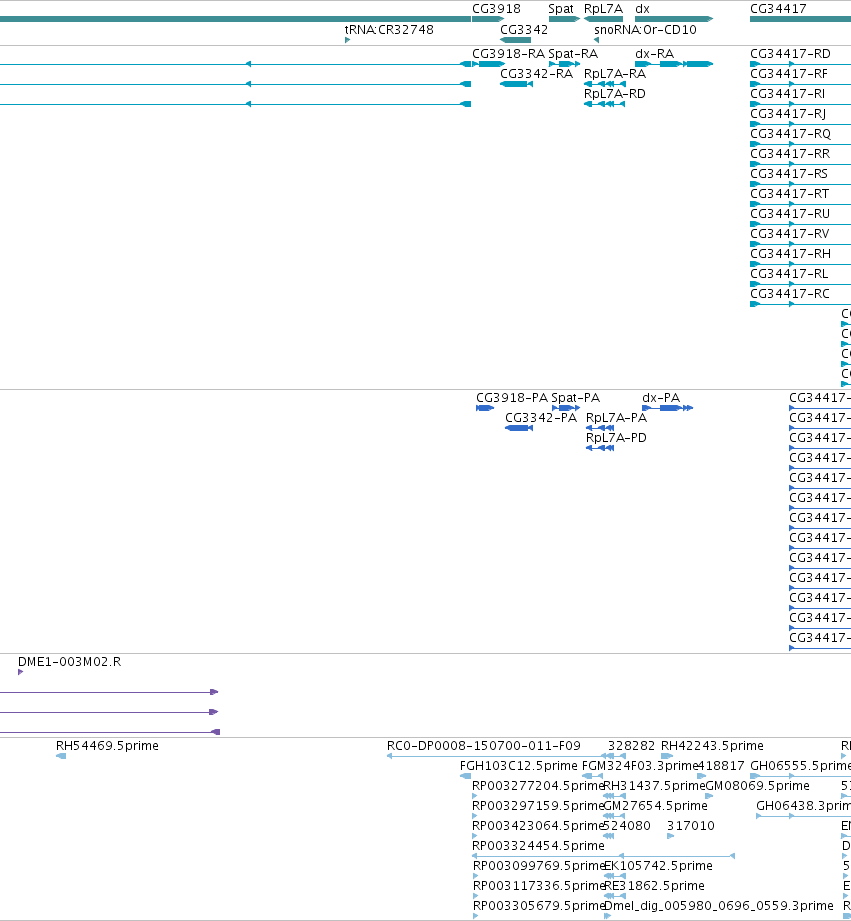Click the dx gene bar
851x921 pixels.
674,19
